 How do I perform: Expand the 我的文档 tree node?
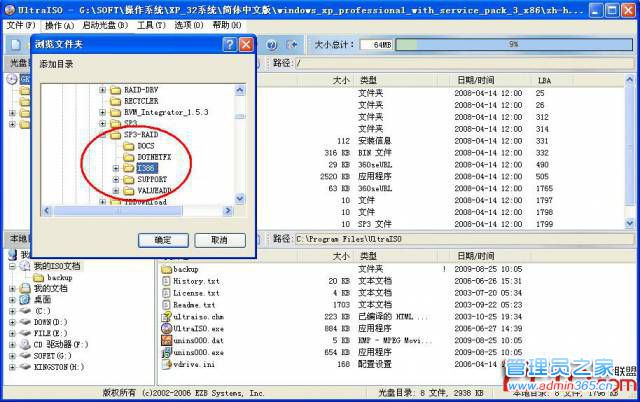point(12,289)
